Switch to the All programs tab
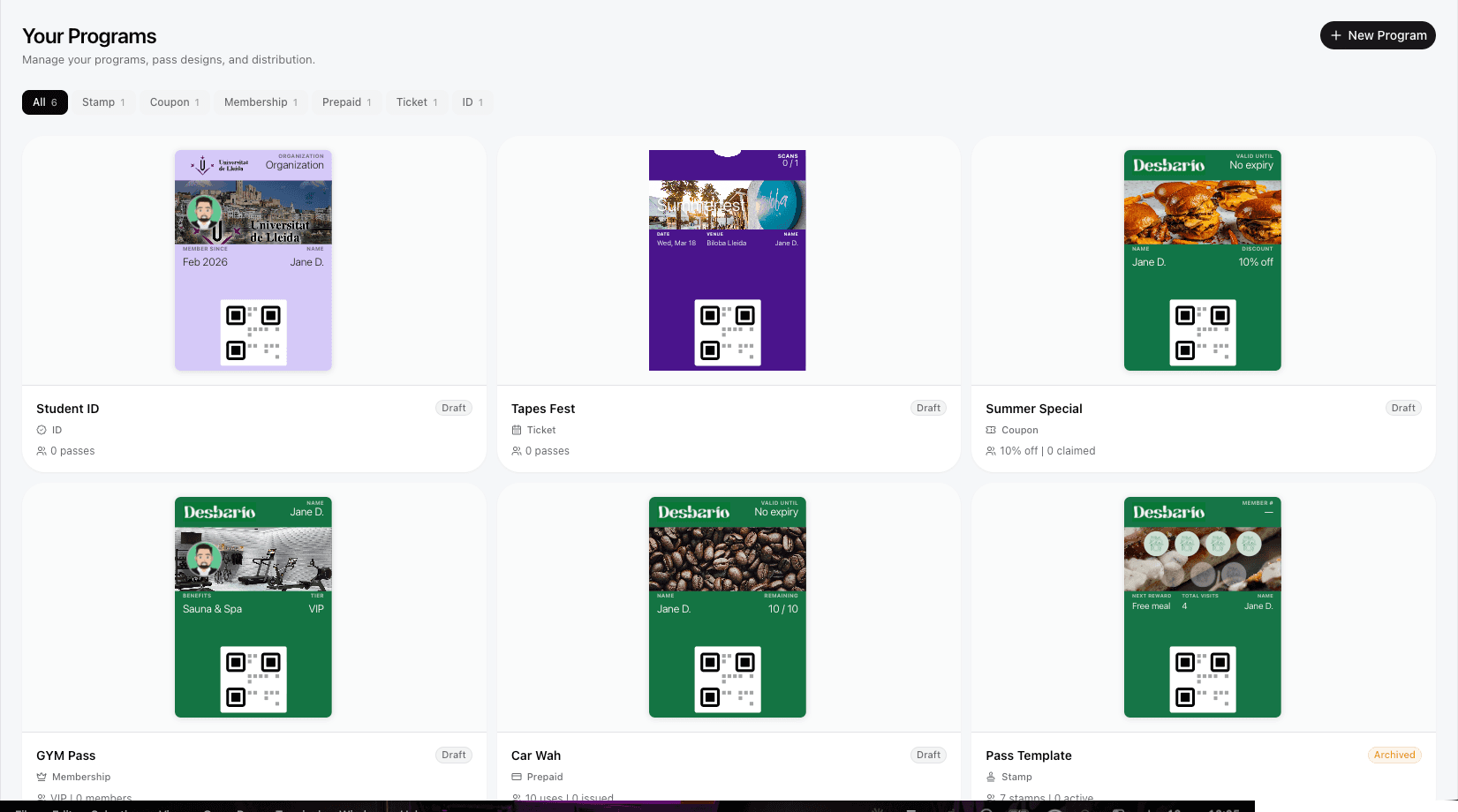Image resolution: width=1458 pixels, height=812 pixels. pos(44,101)
